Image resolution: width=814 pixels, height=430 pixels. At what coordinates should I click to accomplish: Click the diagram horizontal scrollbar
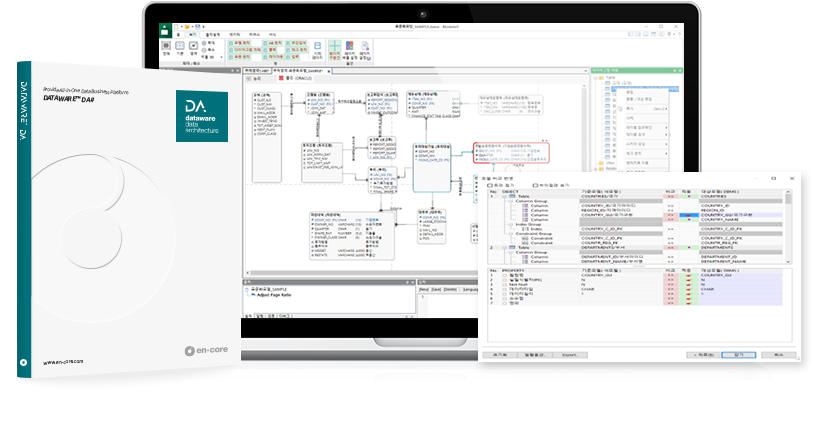(363, 273)
